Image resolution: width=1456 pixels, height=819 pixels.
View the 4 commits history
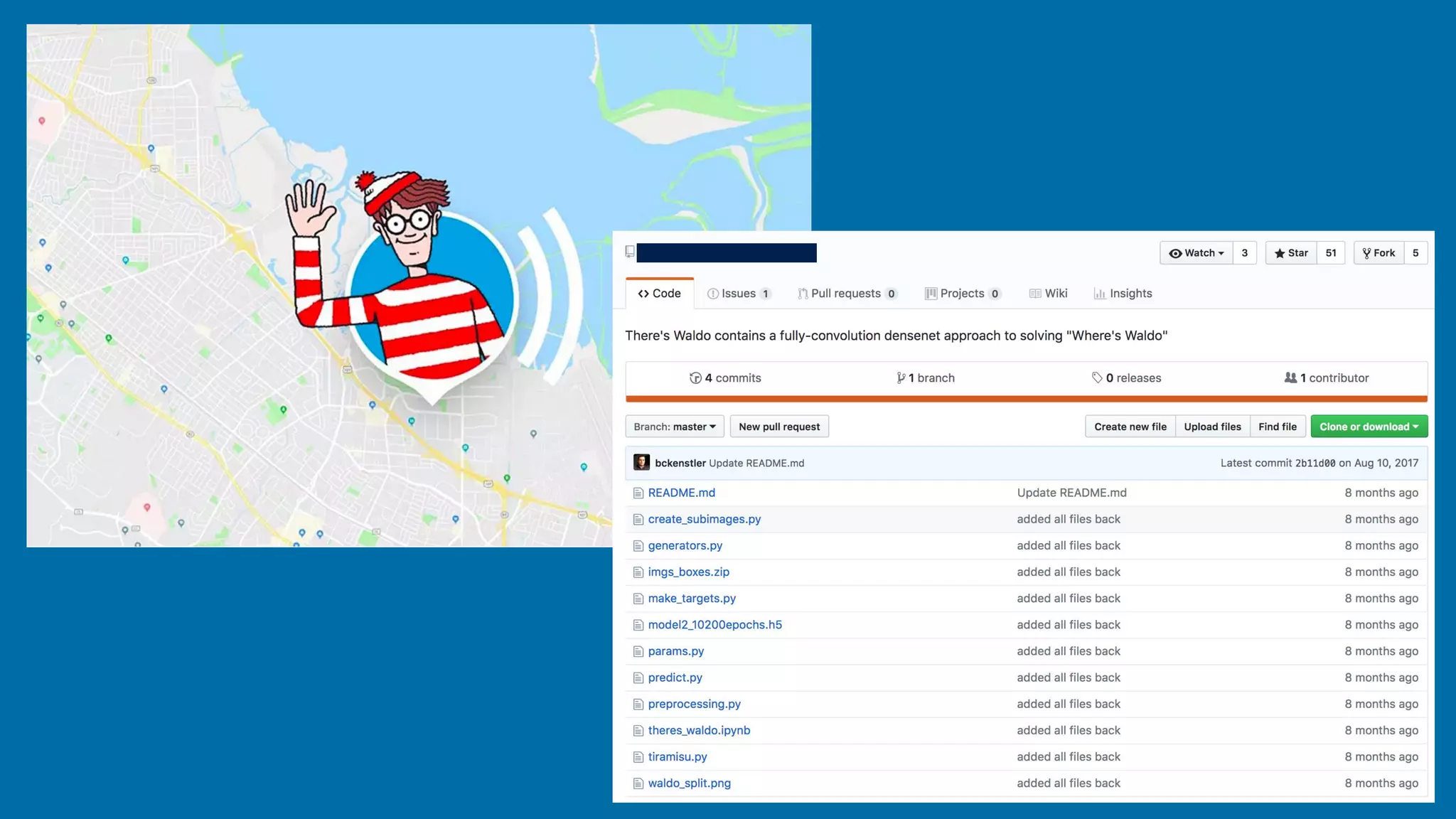[x=725, y=378]
